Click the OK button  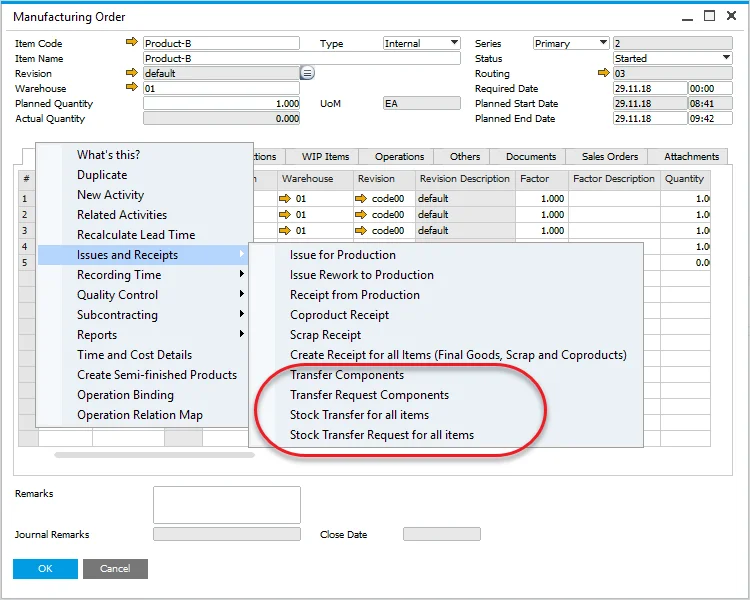pos(45,568)
